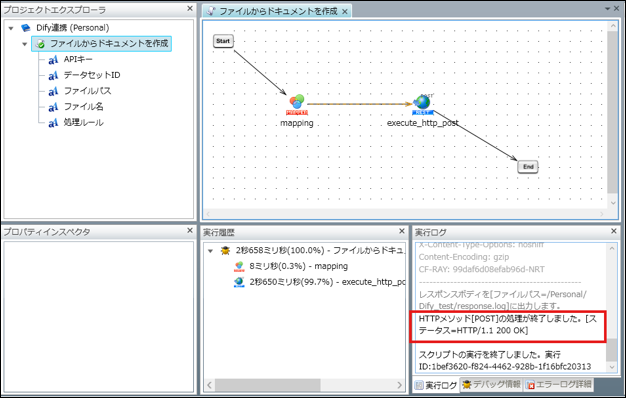Collapse the top execution history entry
The height and width of the screenshot is (398, 626).
tap(210, 251)
